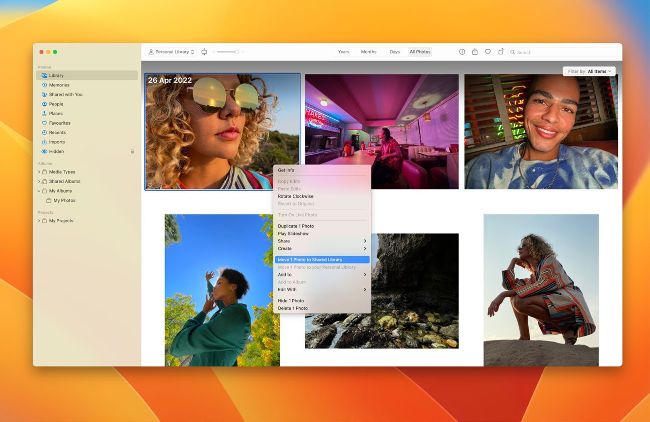Adjust the thumbnail zoom slider
Screen dimensions: 650x422
click(x=227, y=51)
